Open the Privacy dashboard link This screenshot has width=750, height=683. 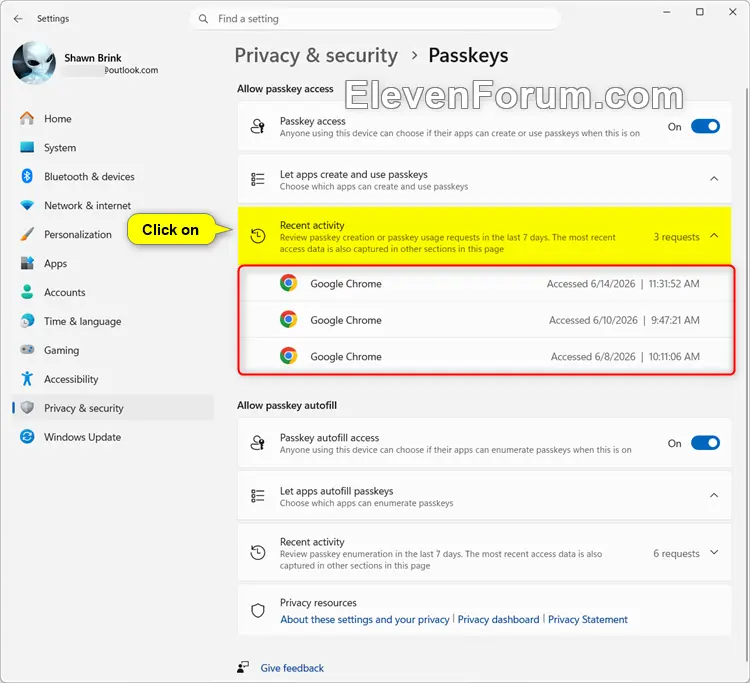tap(498, 619)
